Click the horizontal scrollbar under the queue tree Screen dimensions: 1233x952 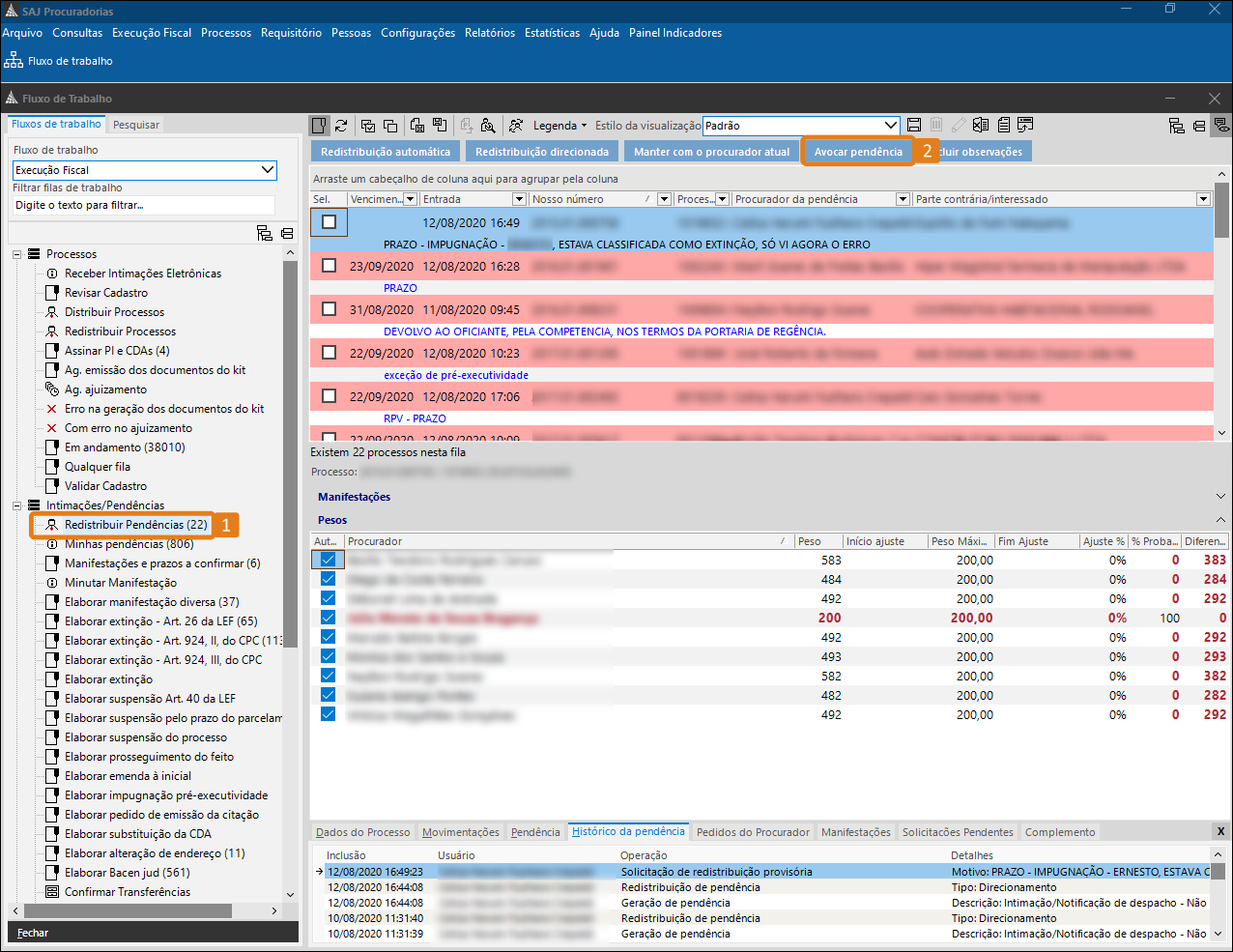[x=126, y=910]
